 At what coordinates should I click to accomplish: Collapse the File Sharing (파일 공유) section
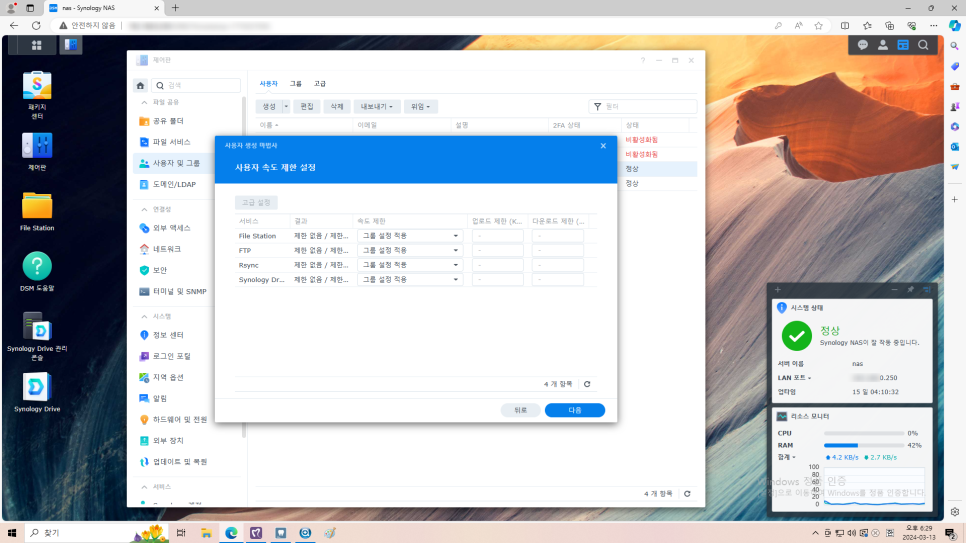pos(144,102)
